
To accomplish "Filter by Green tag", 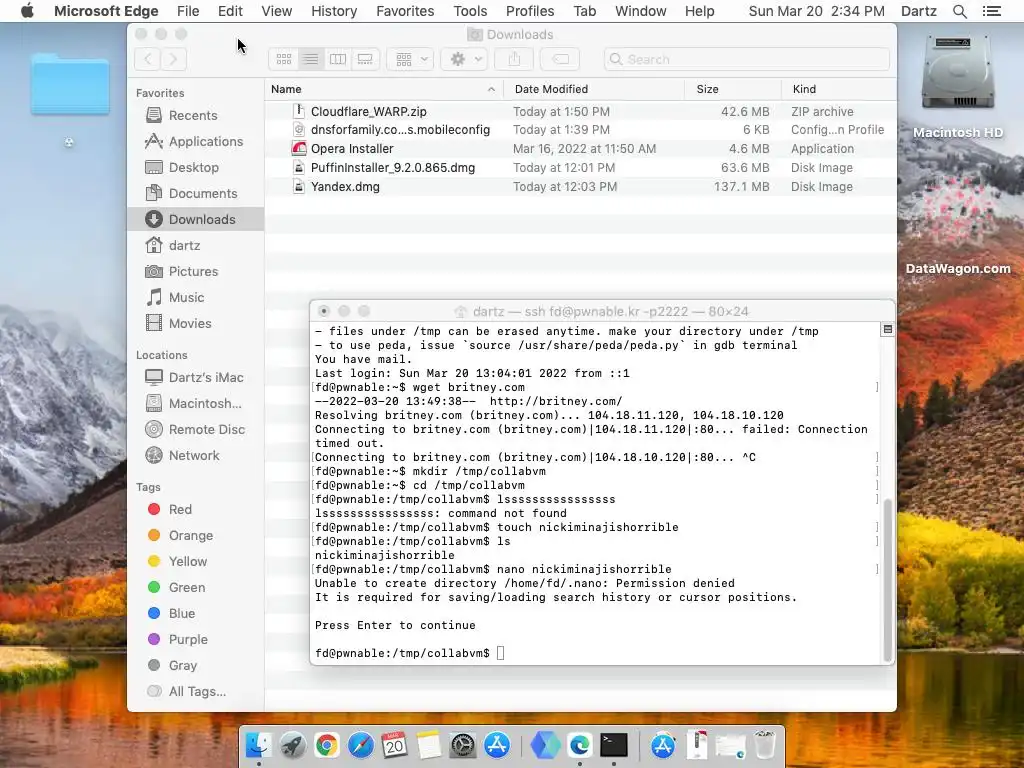I will tap(195, 588).
